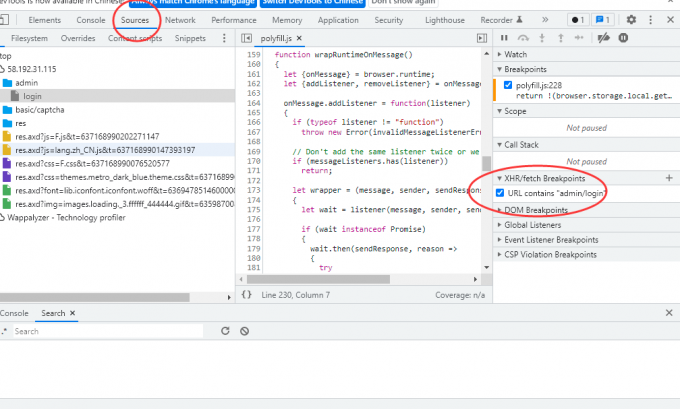Toggle the debugger sidebar pane
680x409 pixels.
(x=481, y=38)
